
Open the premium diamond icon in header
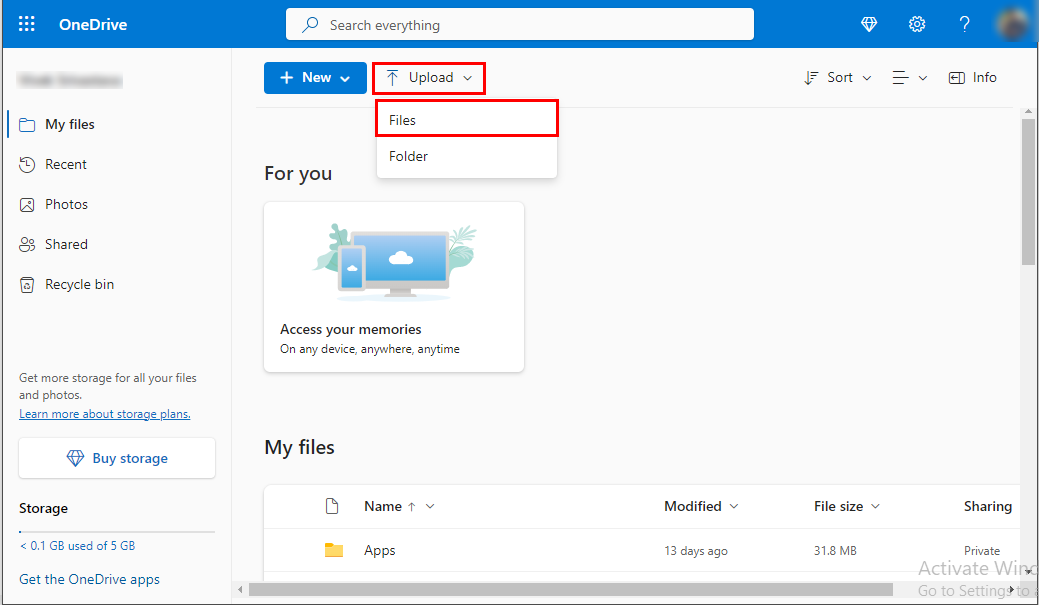pos(869,25)
